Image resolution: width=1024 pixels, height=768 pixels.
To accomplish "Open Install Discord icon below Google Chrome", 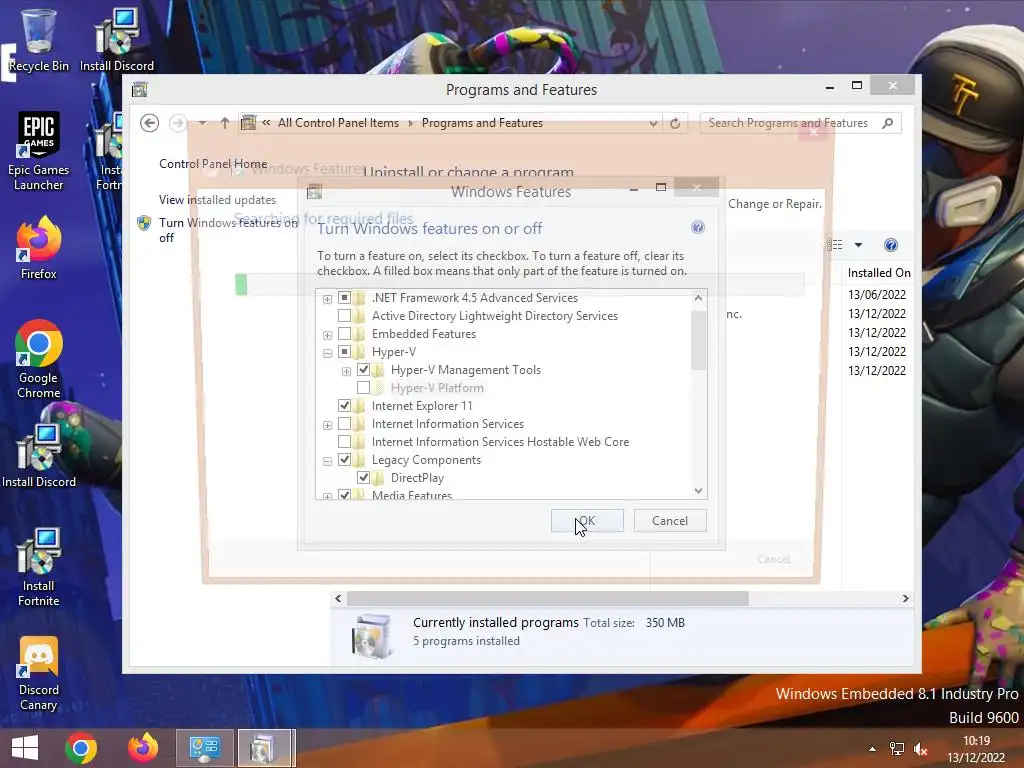I will pyautogui.click(x=38, y=455).
